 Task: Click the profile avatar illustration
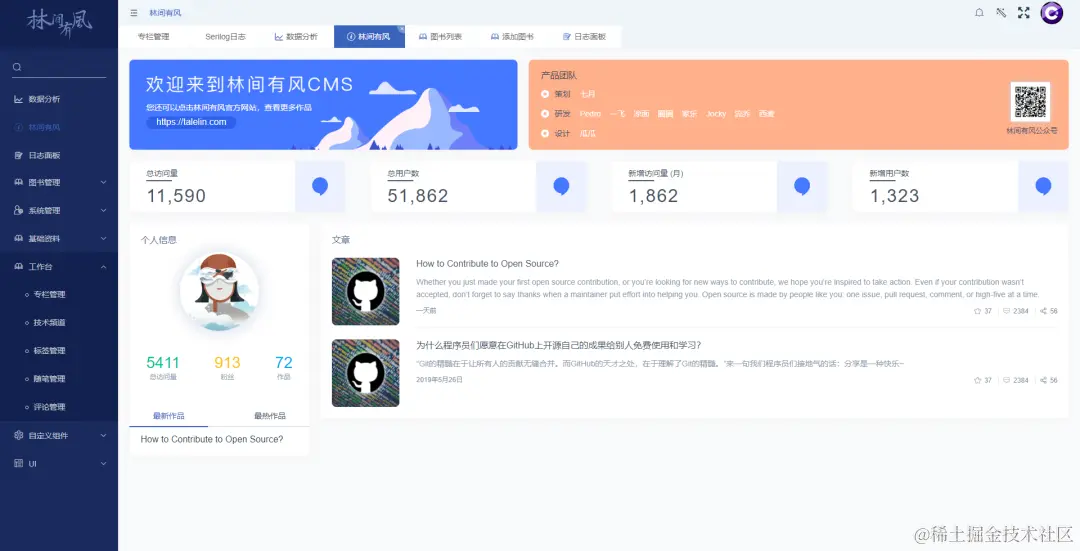click(x=219, y=292)
